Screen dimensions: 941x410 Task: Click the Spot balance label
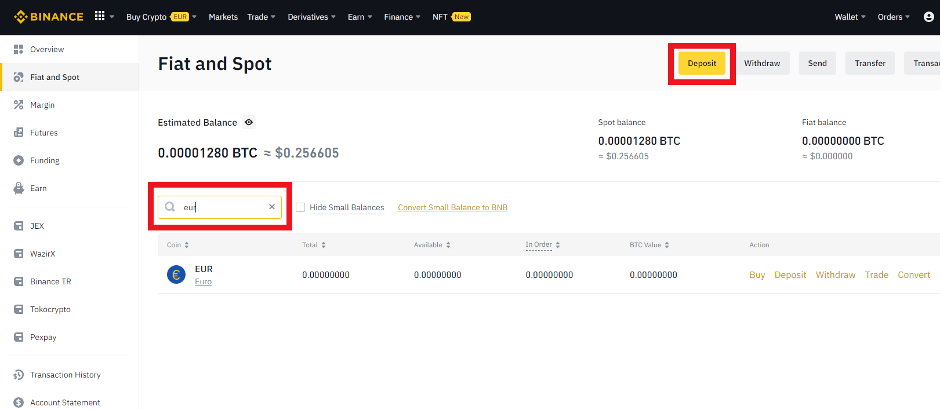622,122
